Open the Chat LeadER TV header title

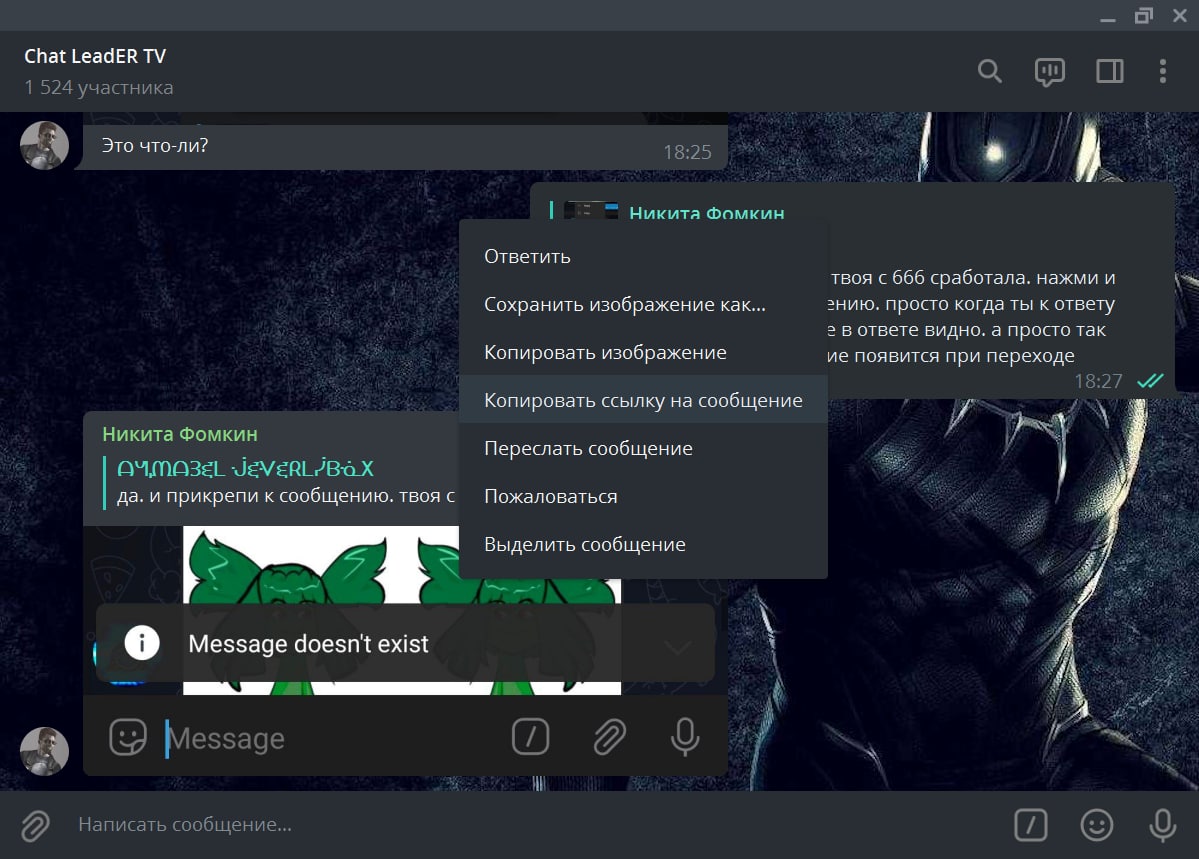(x=95, y=56)
